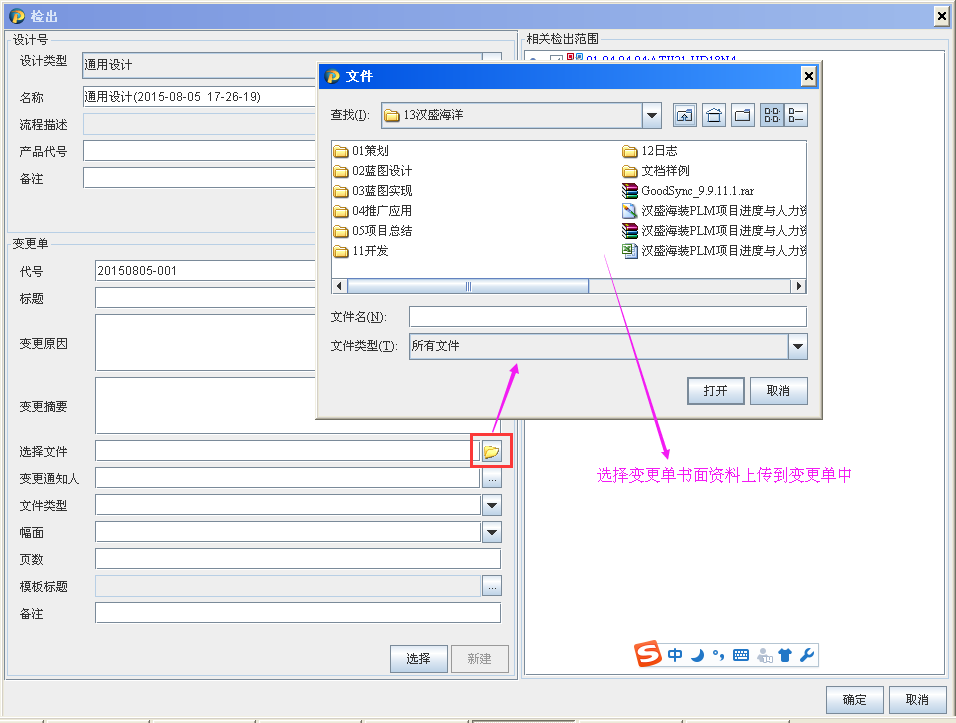This screenshot has width=956, height=723.
Task: Open soft keyboard from IME bar
Action: click(x=741, y=655)
